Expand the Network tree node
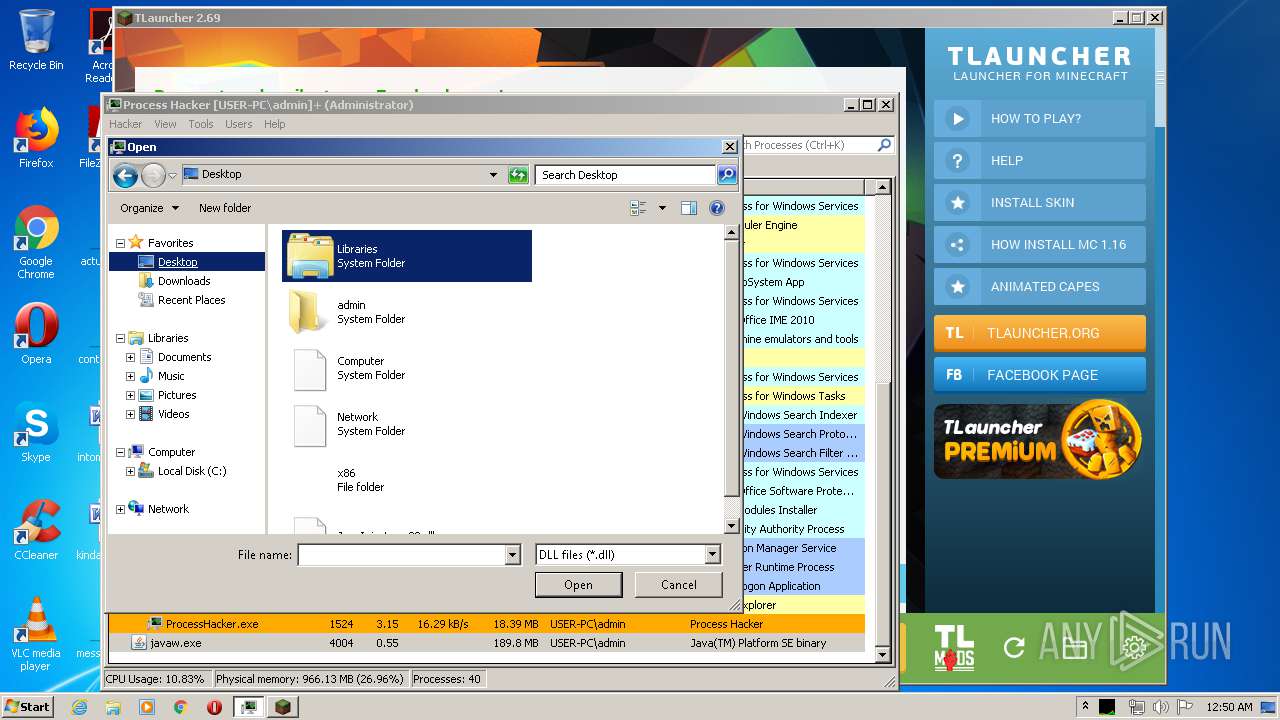The image size is (1280, 720). coord(121,509)
